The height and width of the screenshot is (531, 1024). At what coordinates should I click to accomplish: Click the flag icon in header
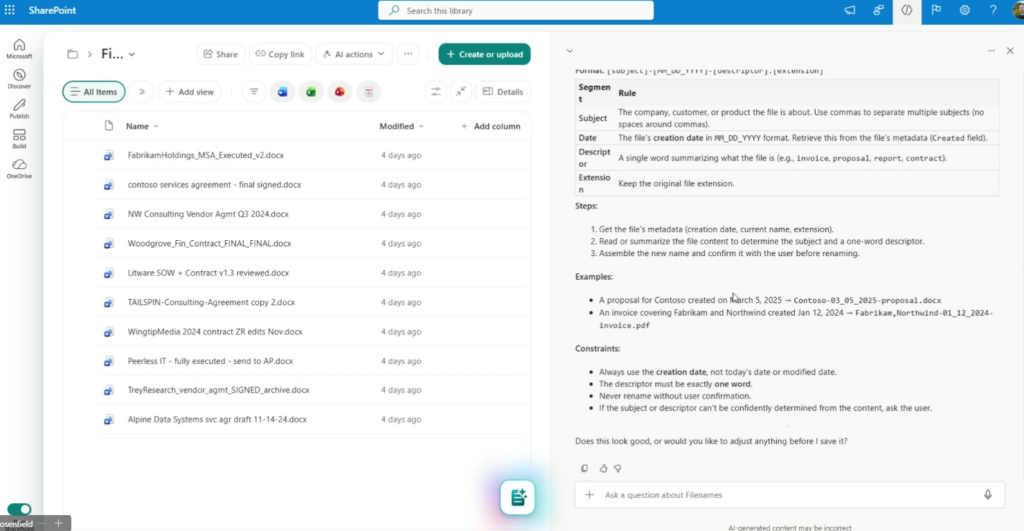(x=936, y=10)
